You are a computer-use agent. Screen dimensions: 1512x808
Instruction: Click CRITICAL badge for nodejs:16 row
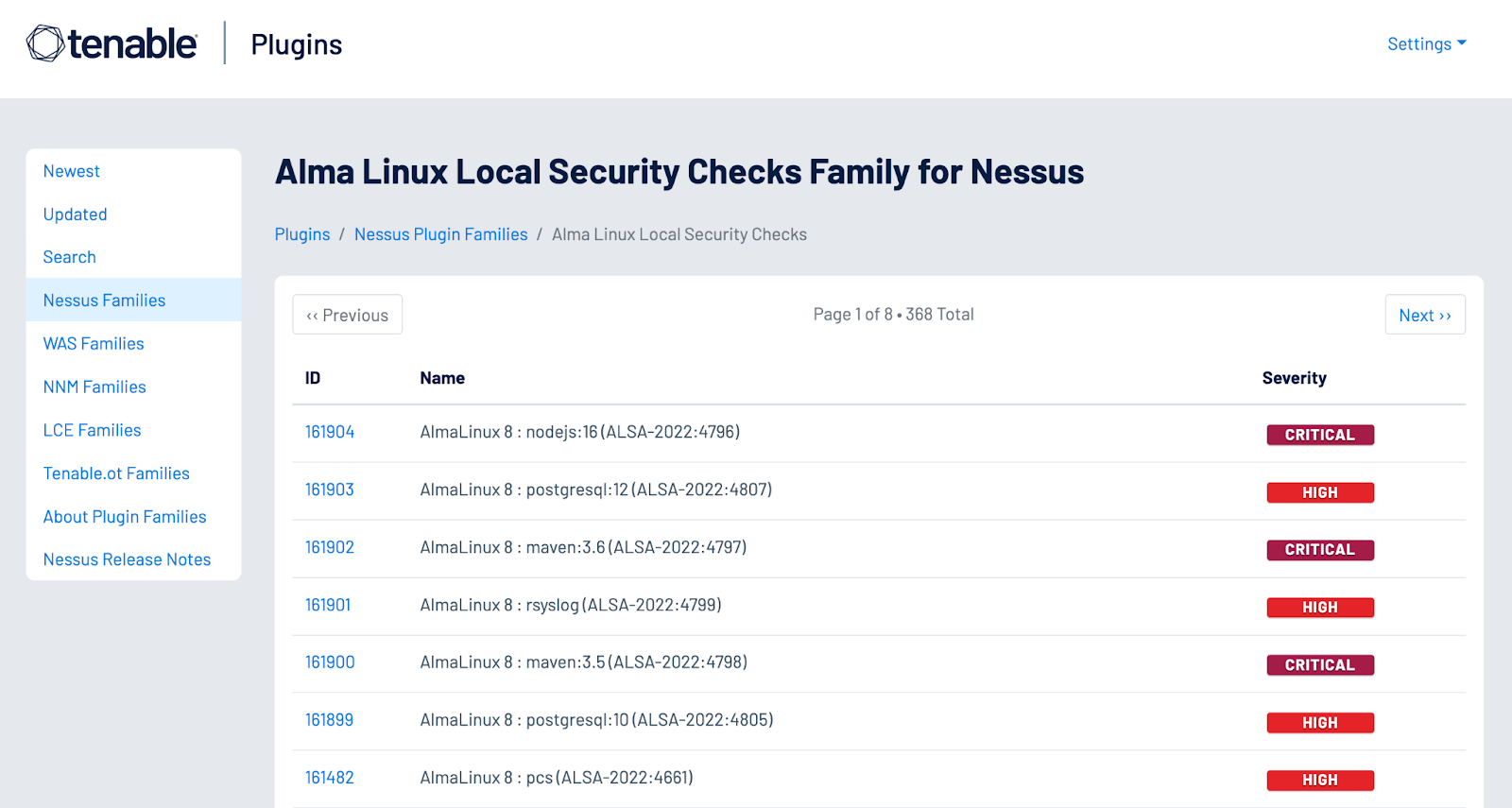click(x=1319, y=435)
